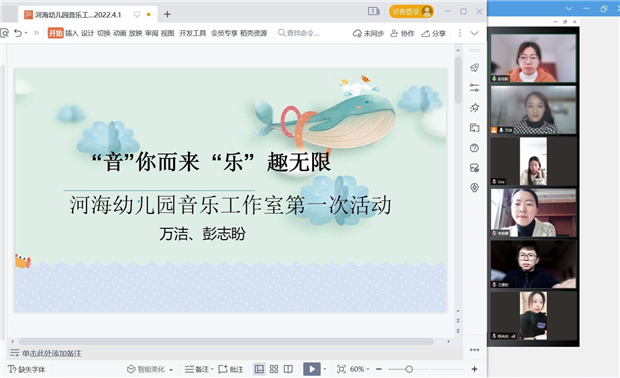Expand undo history dropdown arrow

(26, 33)
